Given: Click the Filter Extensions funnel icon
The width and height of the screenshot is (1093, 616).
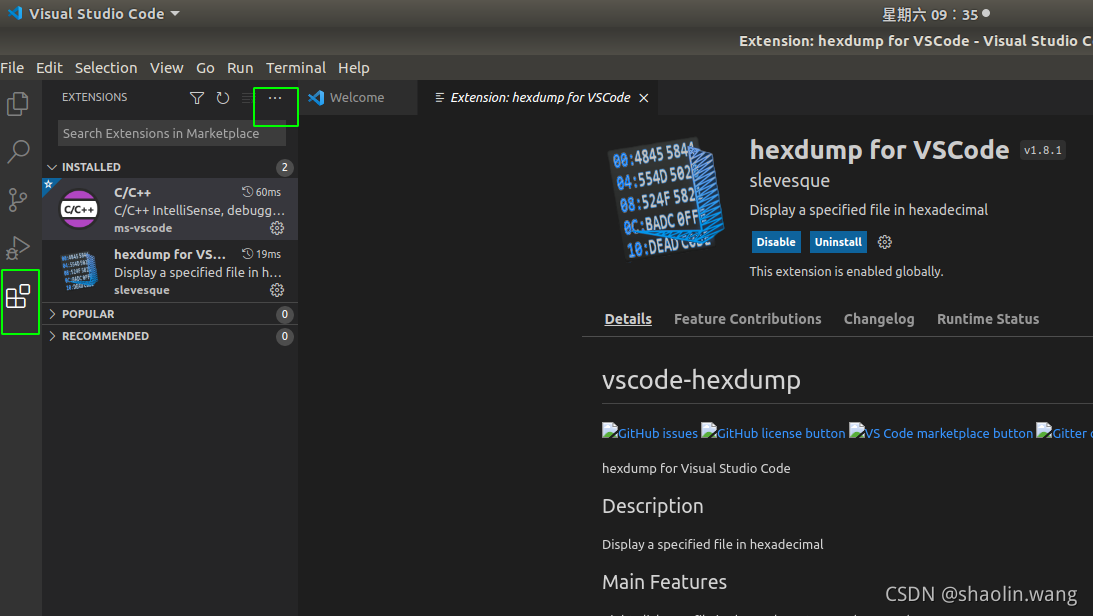Looking at the screenshot, I should [196, 98].
